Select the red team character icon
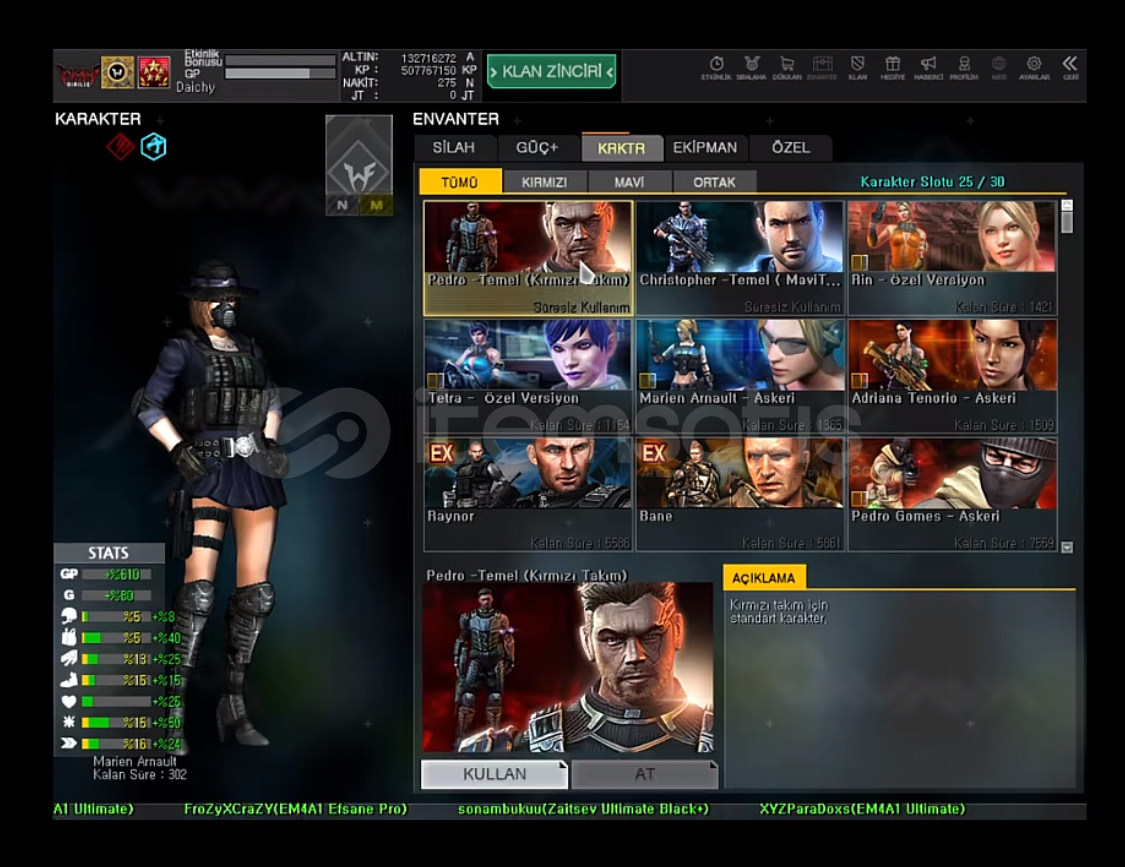This screenshot has height=867, width=1125. [121, 147]
